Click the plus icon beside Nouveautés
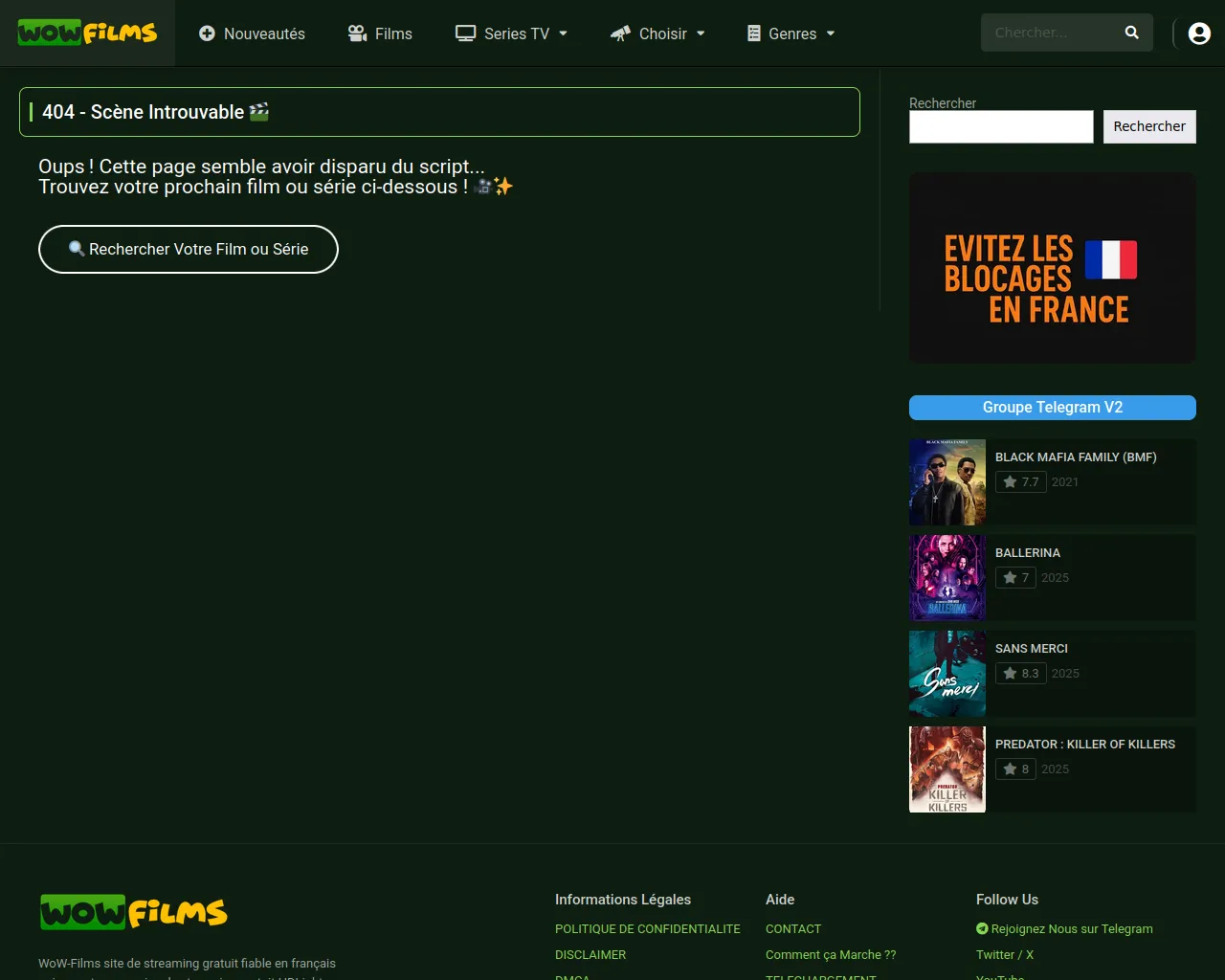Viewport: 1225px width, 980px height. click(207, 33)
